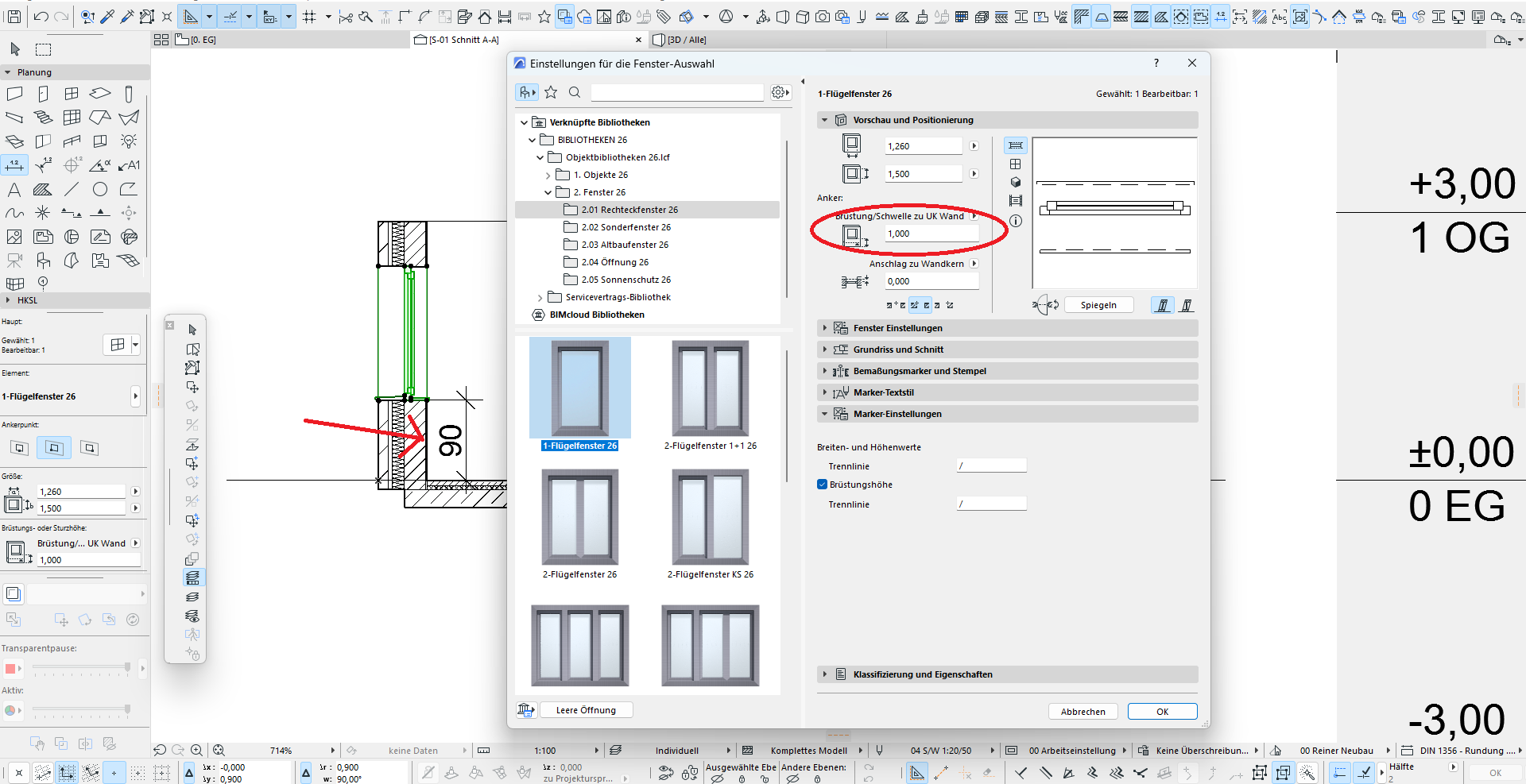Expand Klassifizierung und Eigenschaften section
Viewport: 1526px width, 784px height.
[x=825, y=674]
